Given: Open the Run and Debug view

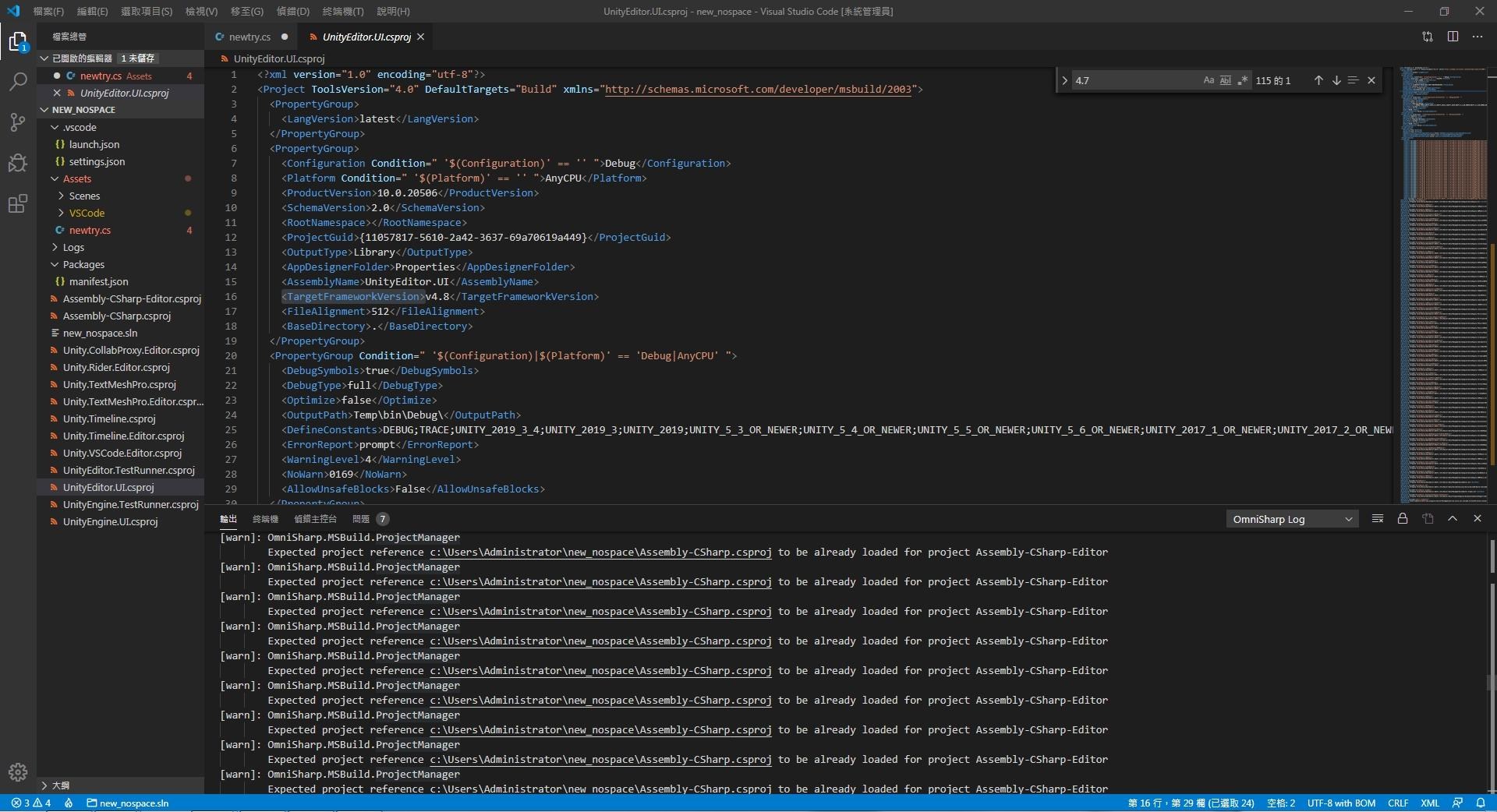Looking at the screenshot, I should [x=18, y=163].
